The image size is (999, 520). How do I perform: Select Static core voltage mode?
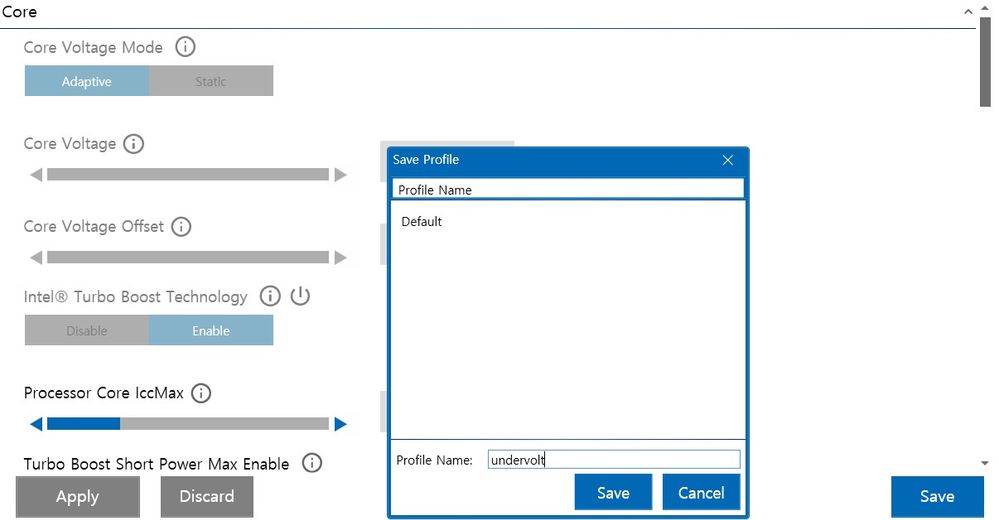211,81
